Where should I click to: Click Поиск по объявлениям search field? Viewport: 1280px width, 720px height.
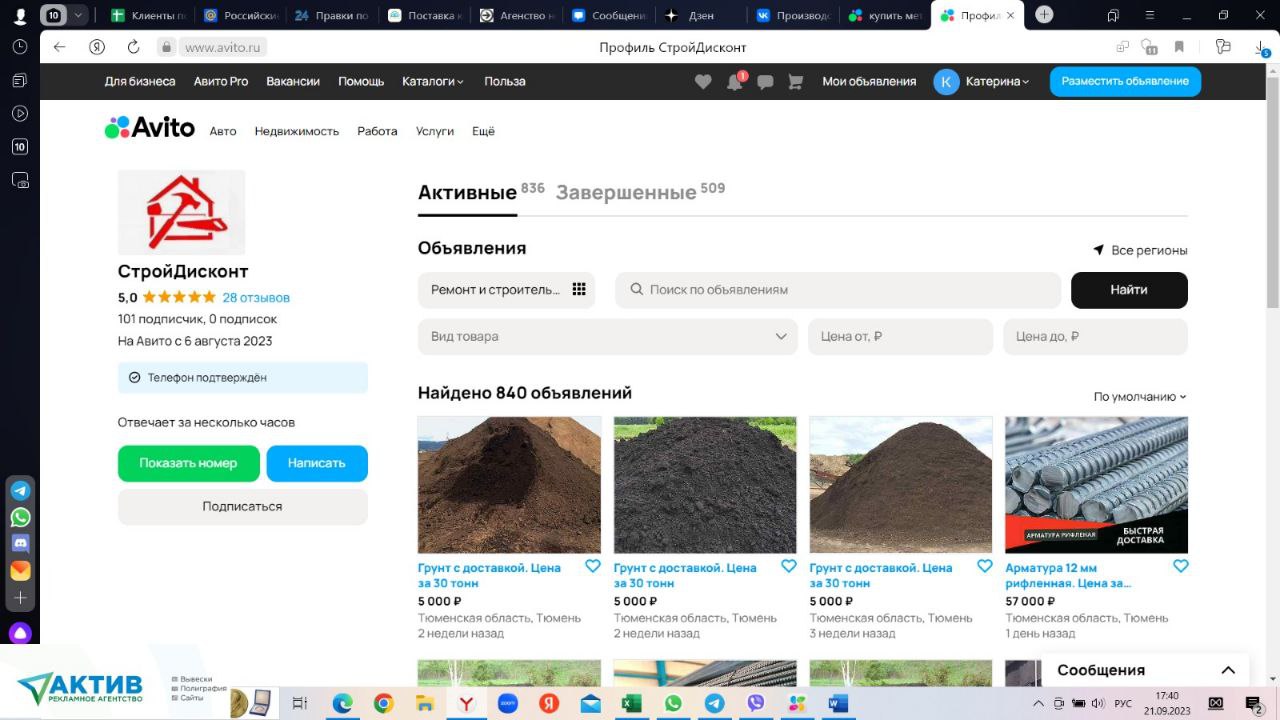pyautogui.click(x=840, y=290)
